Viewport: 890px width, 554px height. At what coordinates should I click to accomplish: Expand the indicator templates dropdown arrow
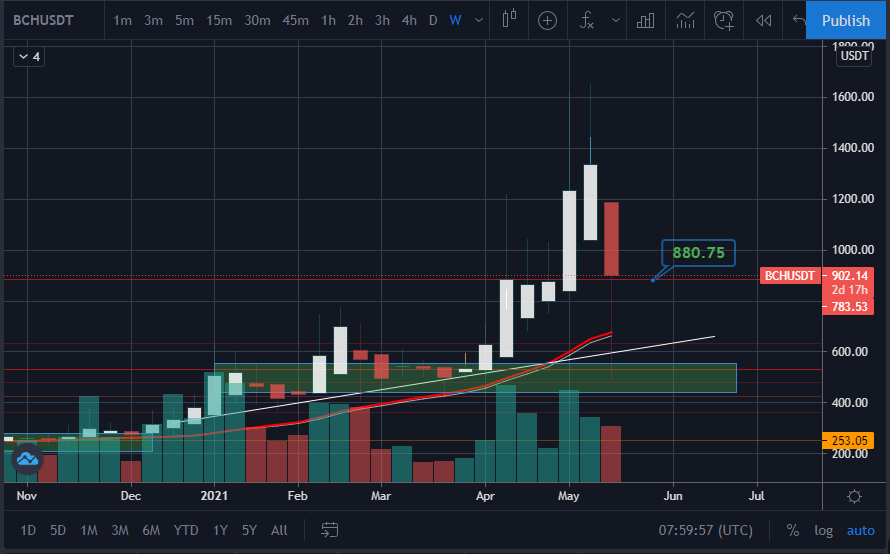click(x=616, y=20)
